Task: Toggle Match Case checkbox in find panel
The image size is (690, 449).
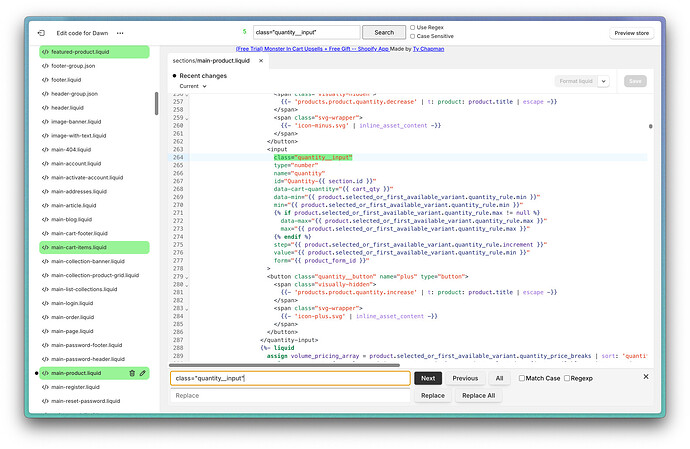Action: (521, 378)
